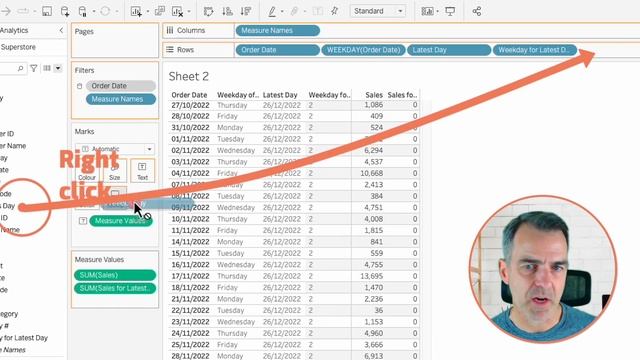Expand the Pause Auto Updates dropdown arrow
The width and height of the screenshot is (640, 360).
click(93, 11)
